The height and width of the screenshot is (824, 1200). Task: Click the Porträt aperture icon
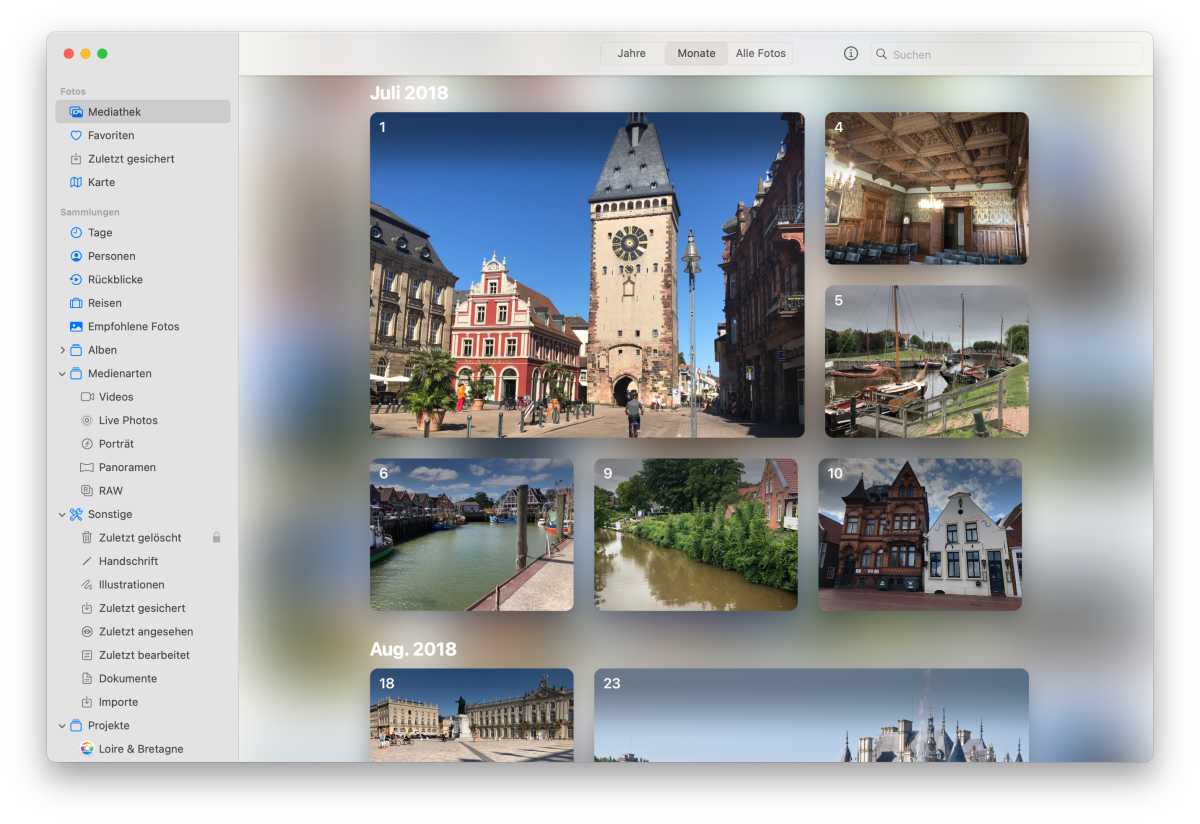click(x=87, y=443)
